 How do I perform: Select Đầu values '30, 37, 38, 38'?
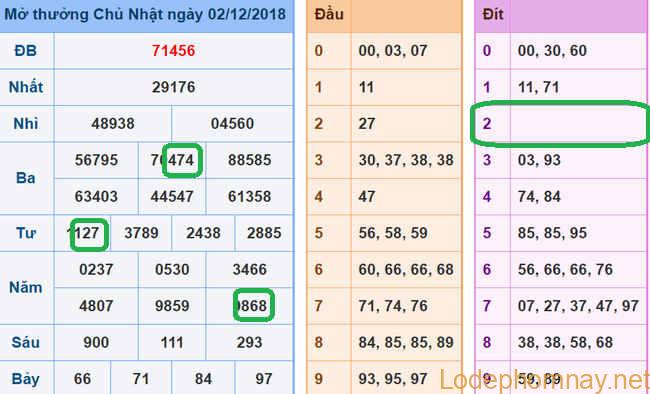[406, 160]
